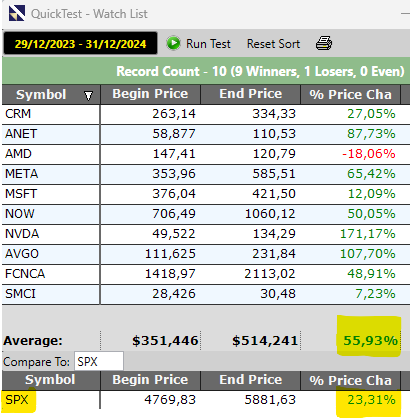410x420 pixels.
Task: Click NVDA change value 171,17%
Action: (368, 234)
